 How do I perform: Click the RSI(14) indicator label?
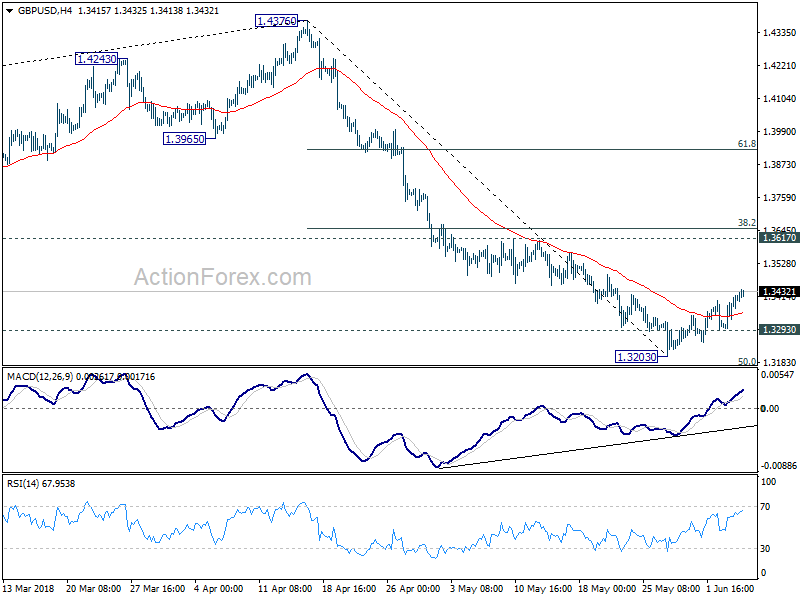pos(22,483)
